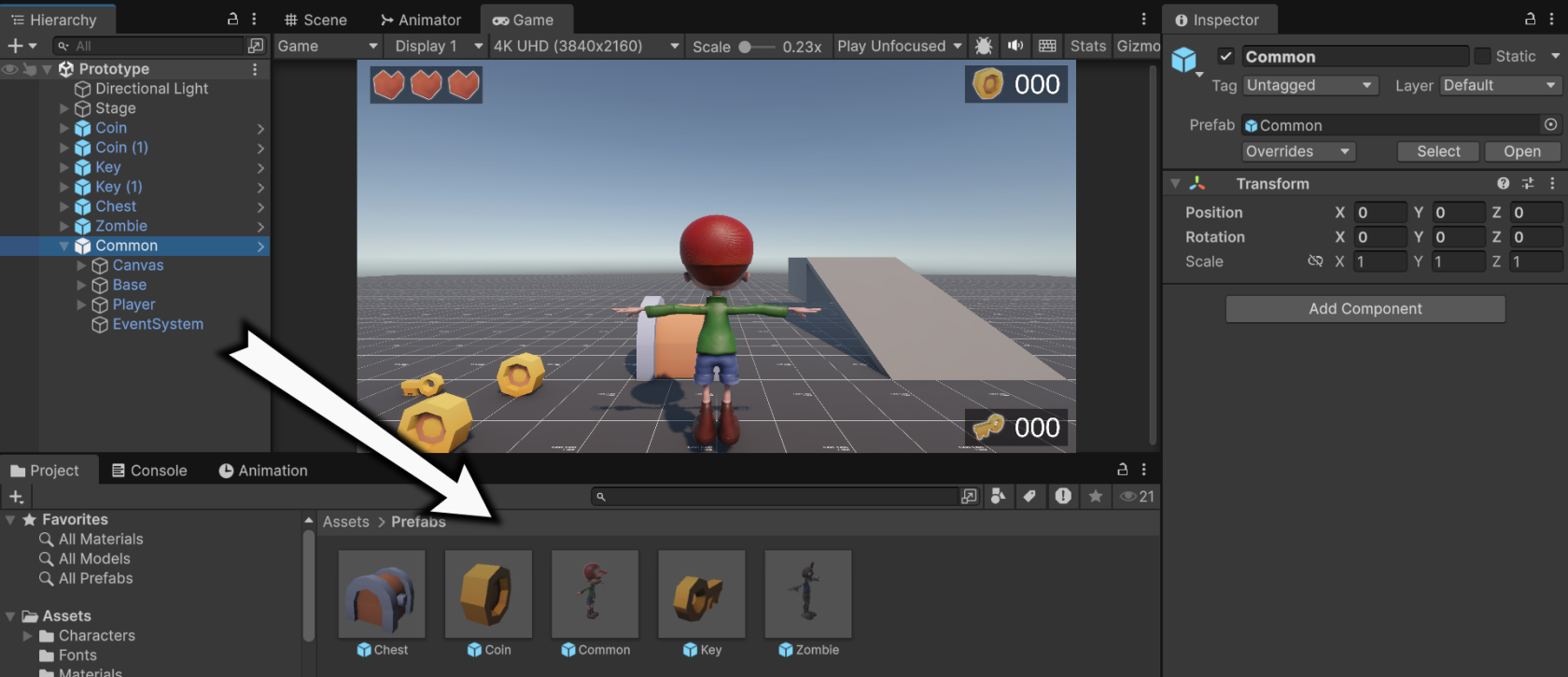Screen dimensions: 1568x677
Task: Click the keyboard shortcuts icon in Game toolbar
Action: 1047,46
